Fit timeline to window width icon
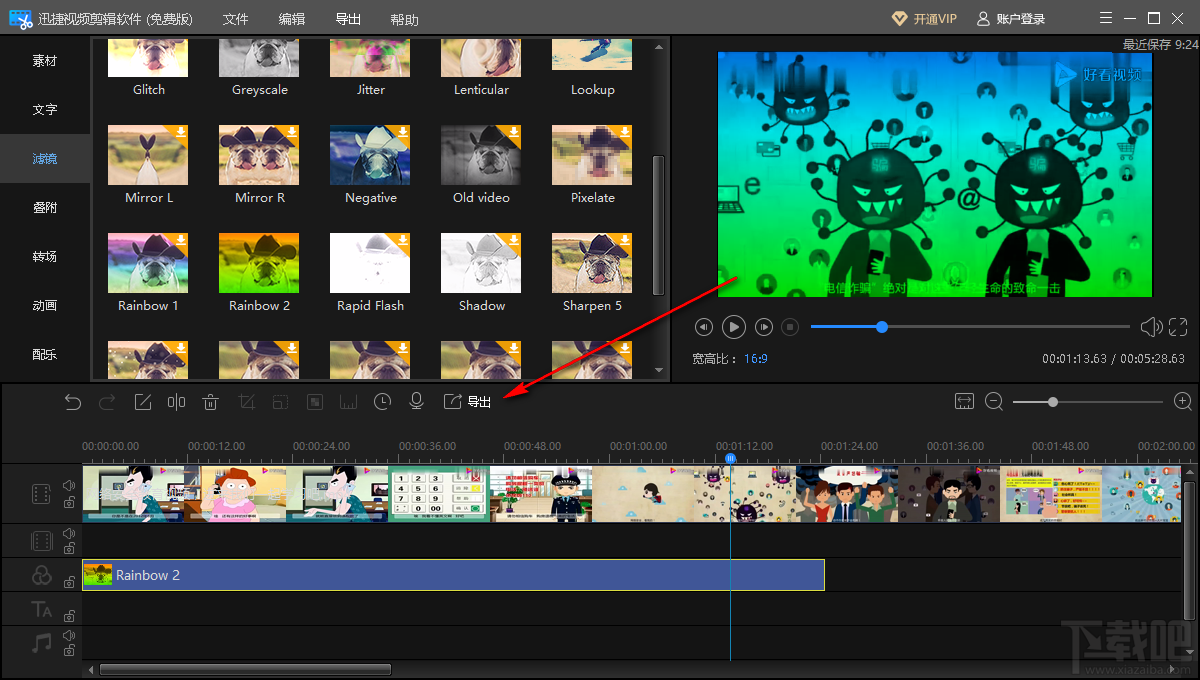Image resolution: width=1200 pixels, height=680 pixels. tap(964, 401)
